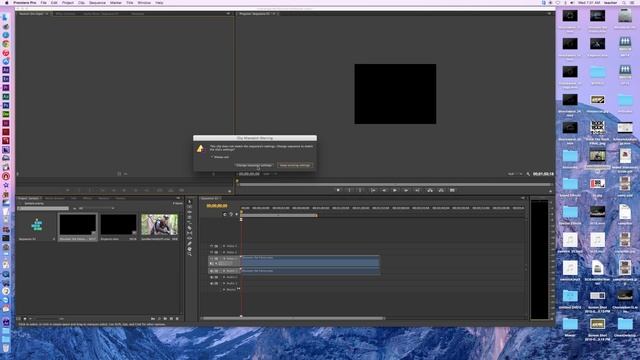
Task: Open the Sequence menu
Action: [x=97, y=2]
